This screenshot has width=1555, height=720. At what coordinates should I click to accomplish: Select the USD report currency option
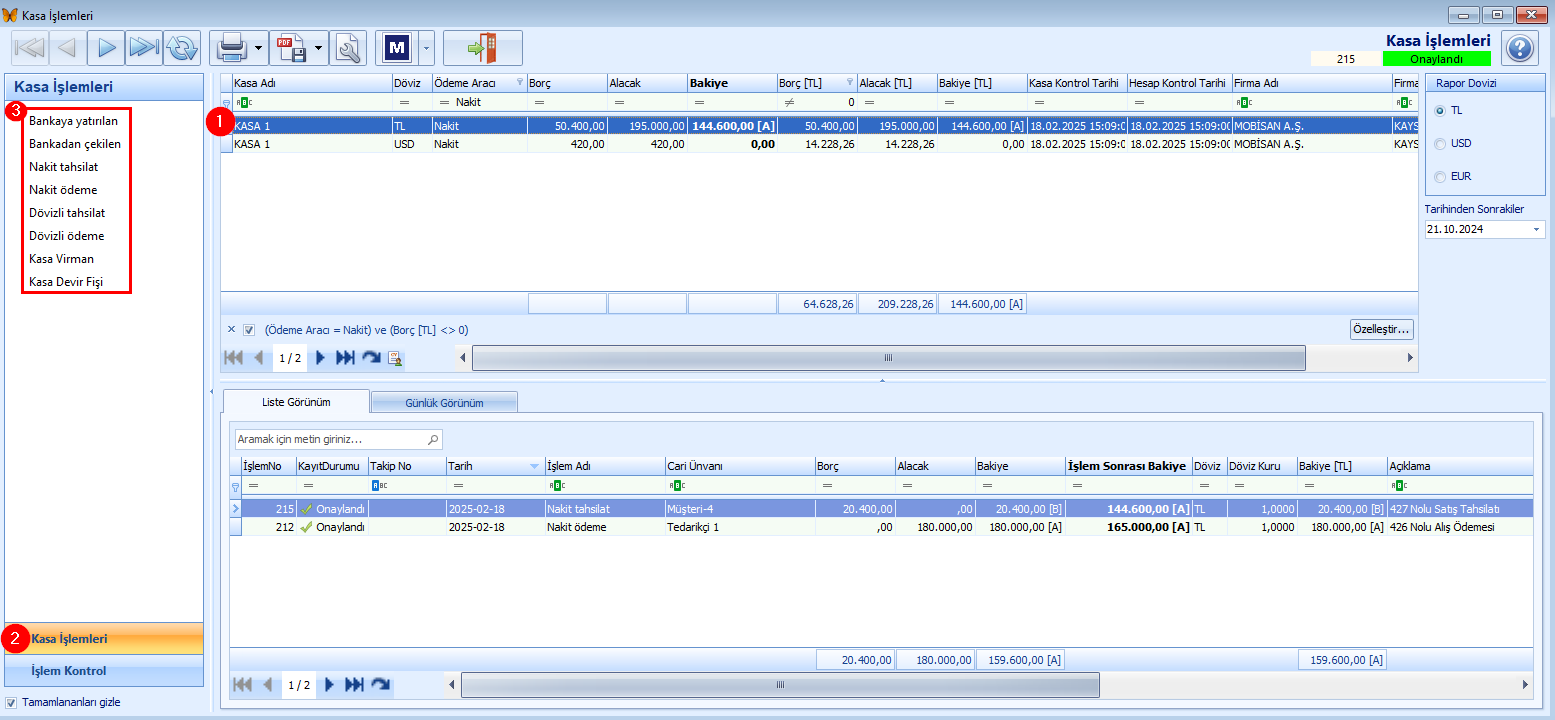tap(1440, 143)
